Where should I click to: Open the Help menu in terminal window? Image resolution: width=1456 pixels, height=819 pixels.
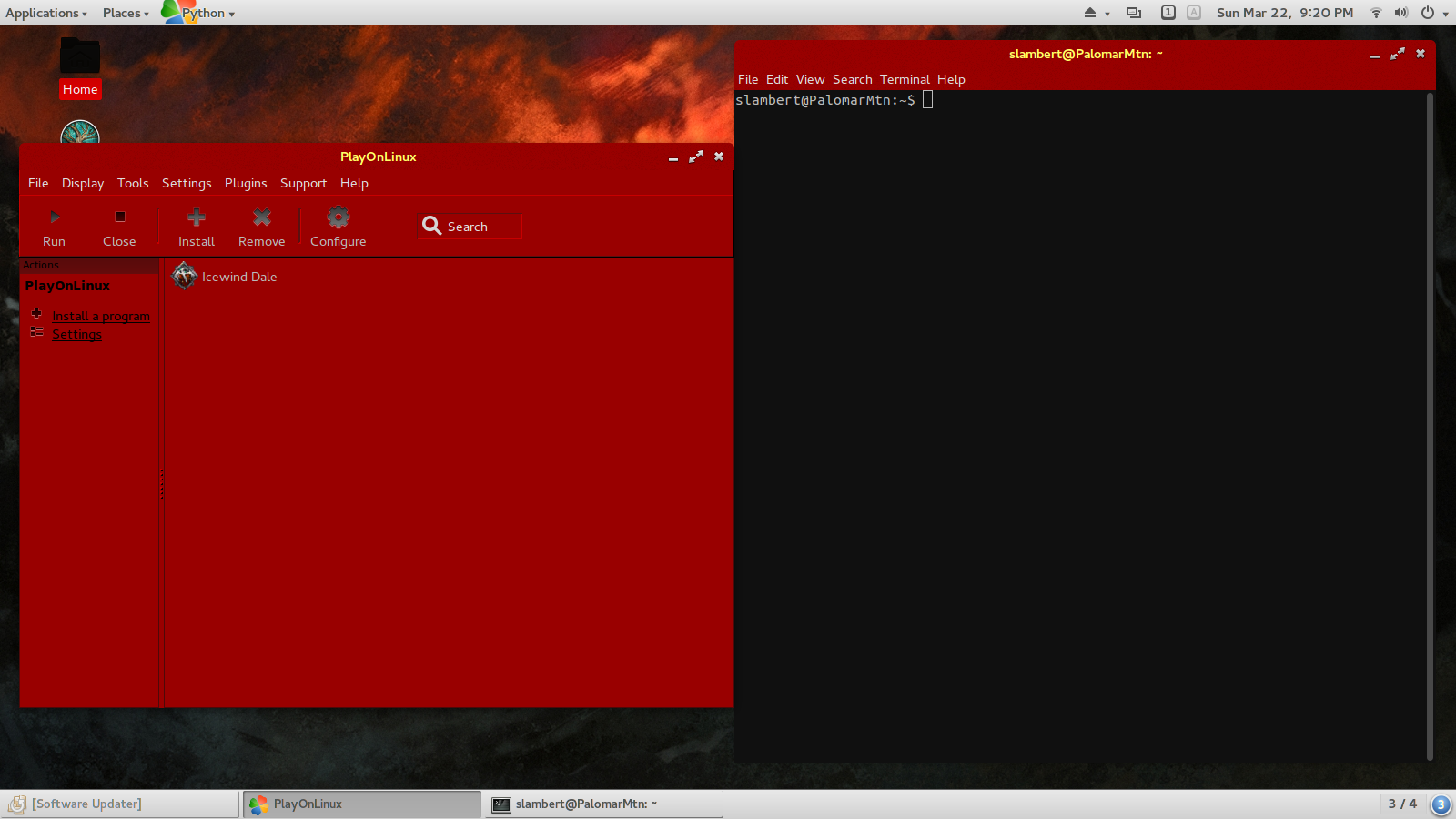(x=951, y=79)
